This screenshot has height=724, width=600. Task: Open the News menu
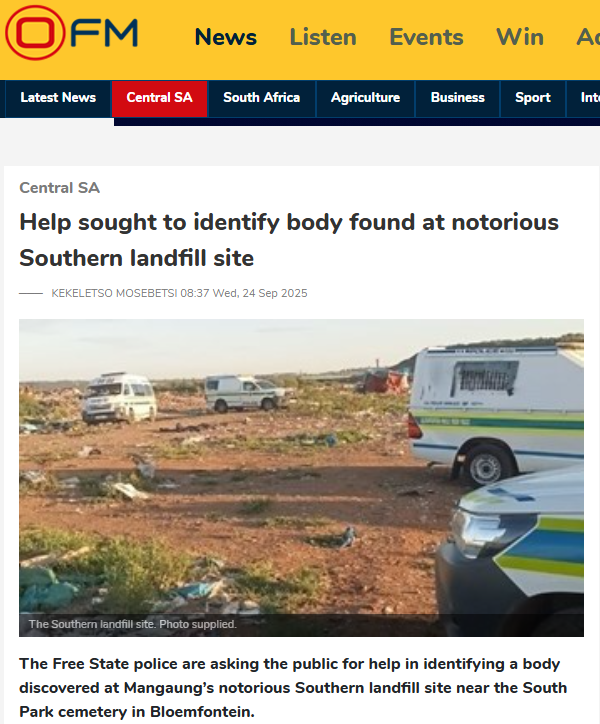coord(225,37)
